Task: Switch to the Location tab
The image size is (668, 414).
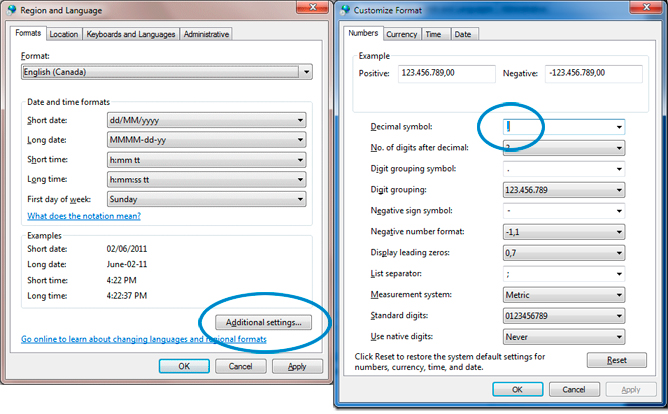Action: tap(64, 34)
